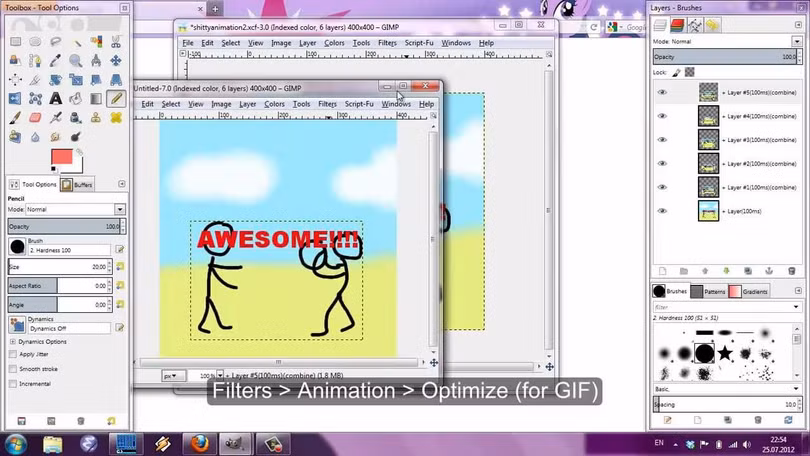Enable Smooth stroke checkbox

(13, 369)
